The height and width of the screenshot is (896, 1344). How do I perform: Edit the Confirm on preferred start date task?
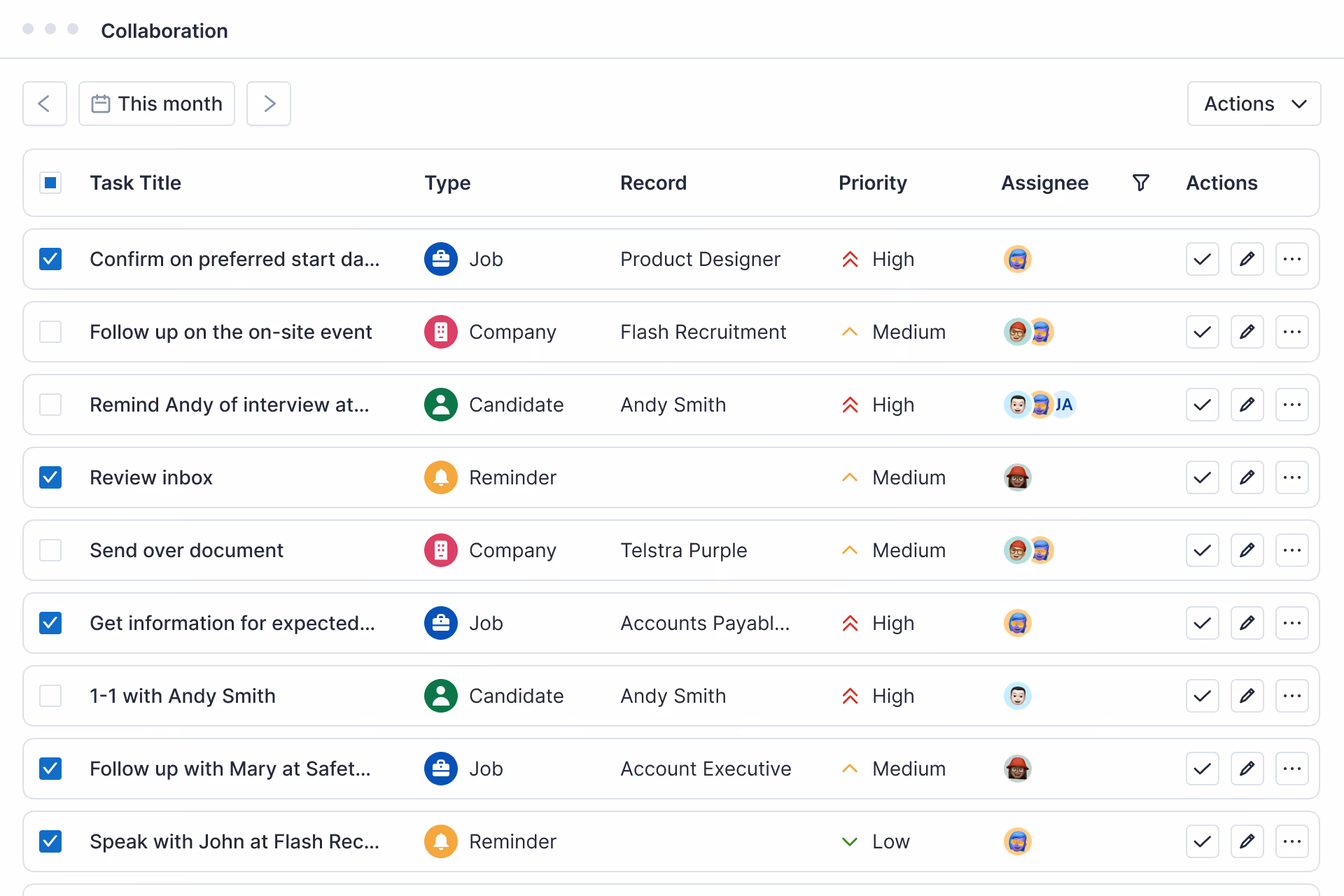[1247, 259]
